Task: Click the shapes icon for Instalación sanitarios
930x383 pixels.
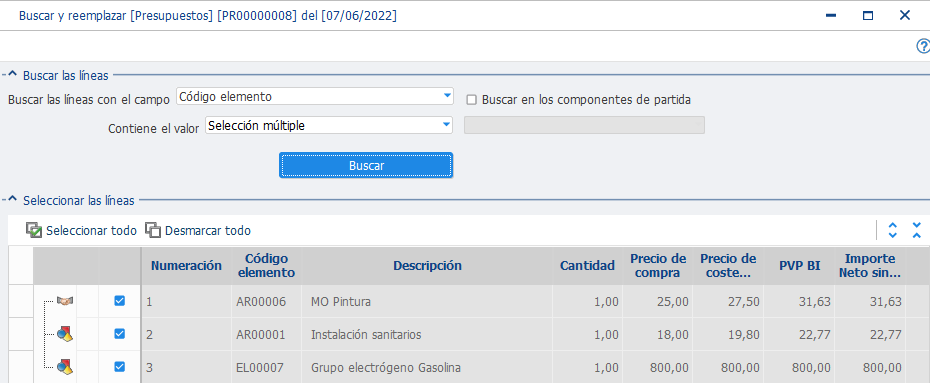Action: coord(65,335)
